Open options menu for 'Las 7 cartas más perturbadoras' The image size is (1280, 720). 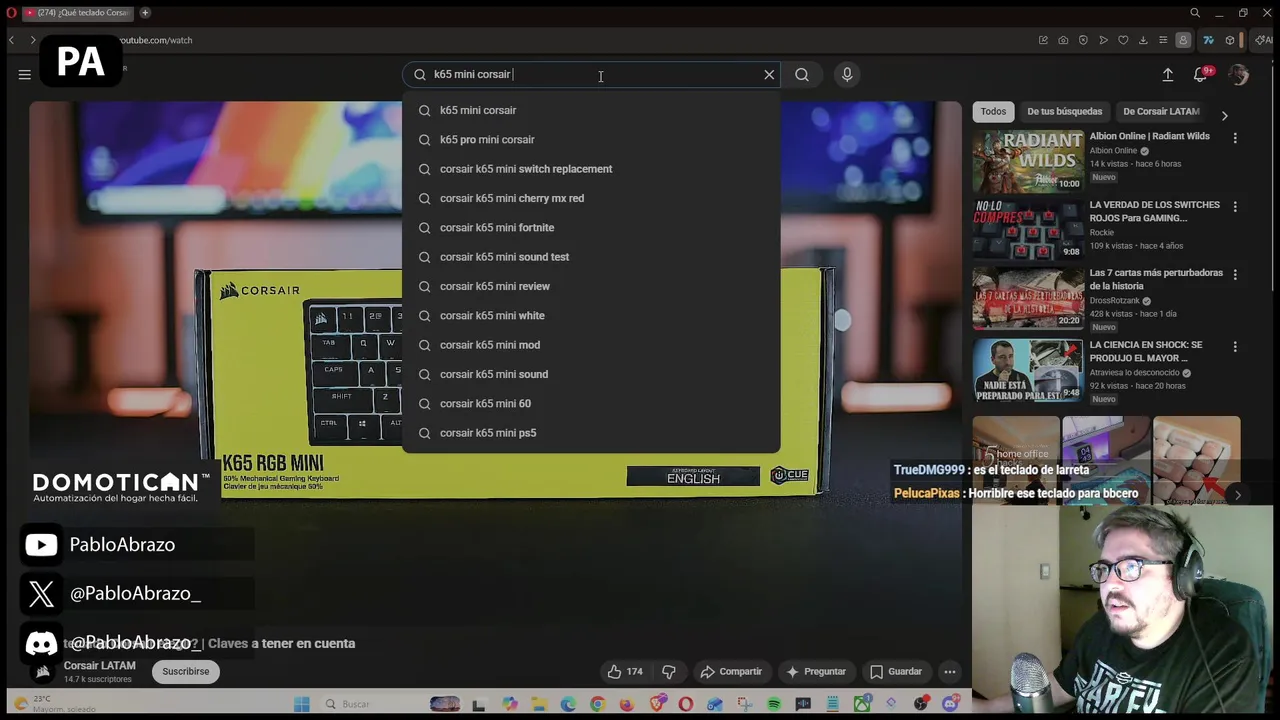coord(1235,275)
